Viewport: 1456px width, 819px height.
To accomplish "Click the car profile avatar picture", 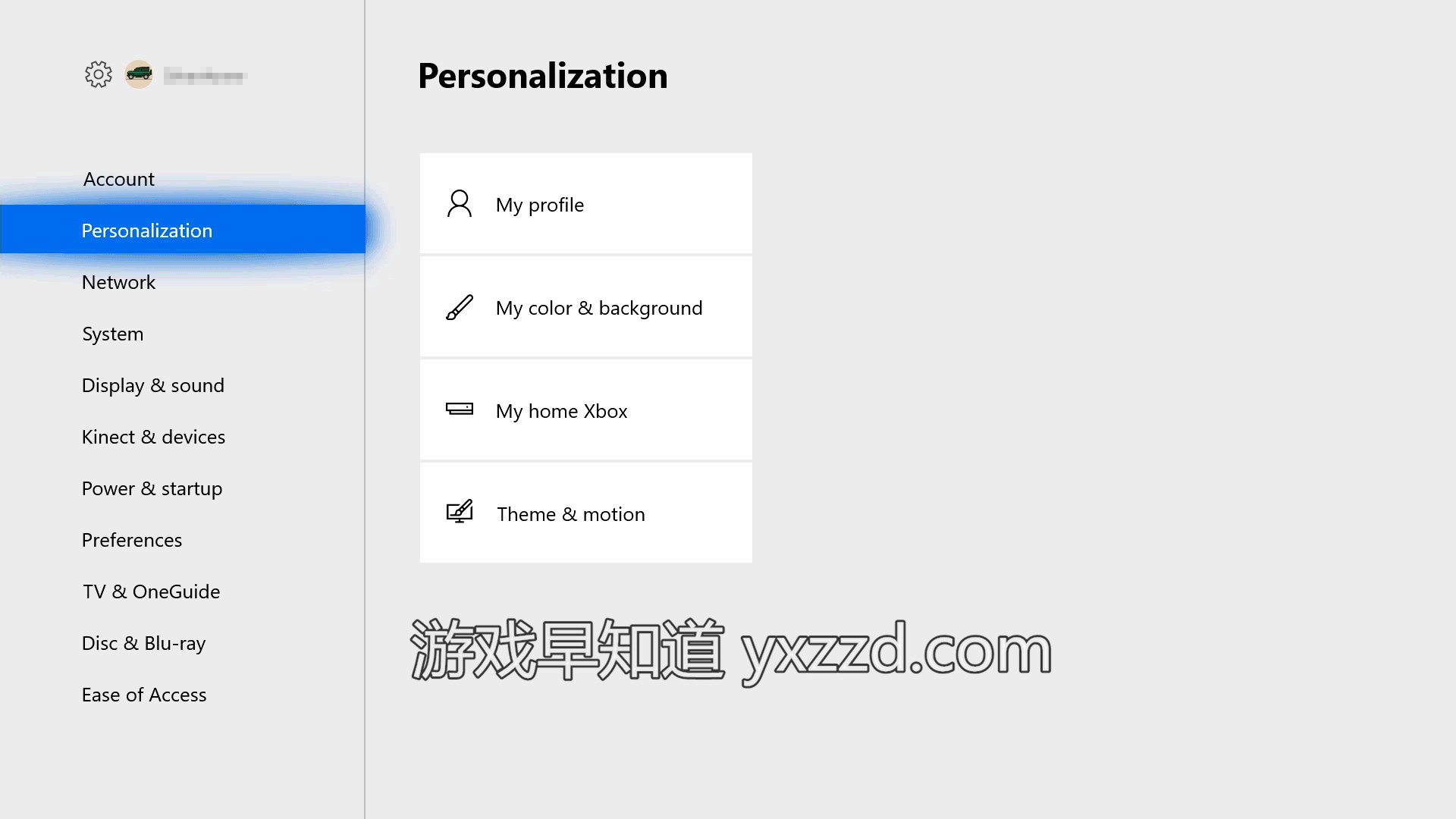I will (x=139, y=74).
